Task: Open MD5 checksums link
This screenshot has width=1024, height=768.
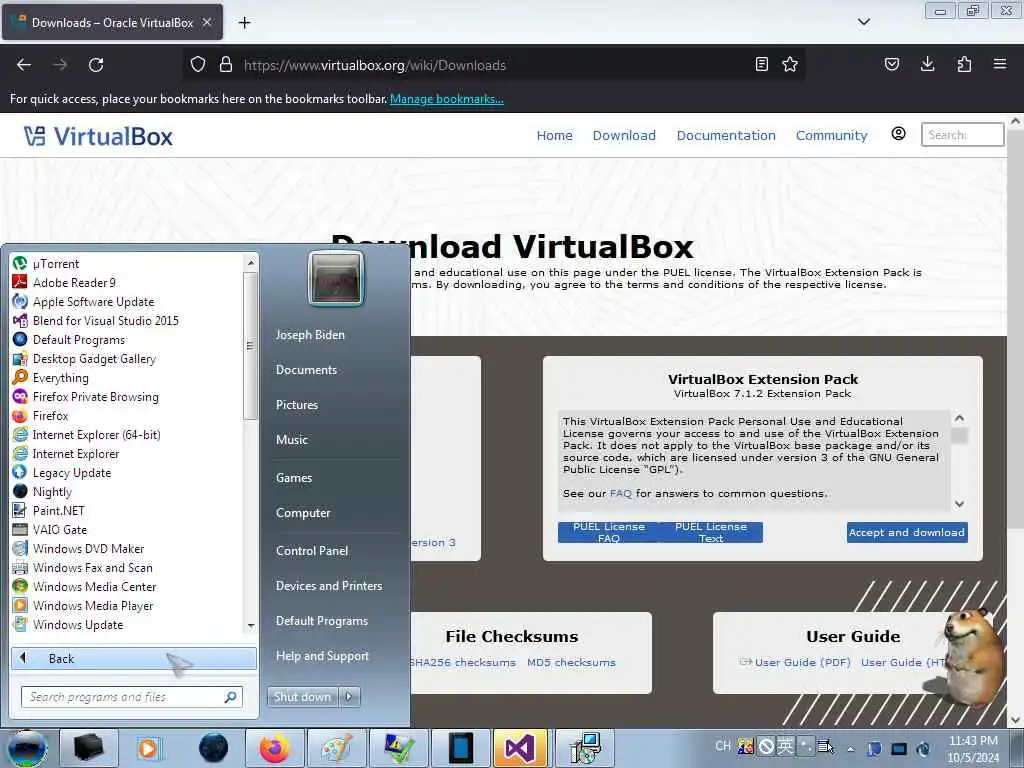Action: (x=571, y=662)
